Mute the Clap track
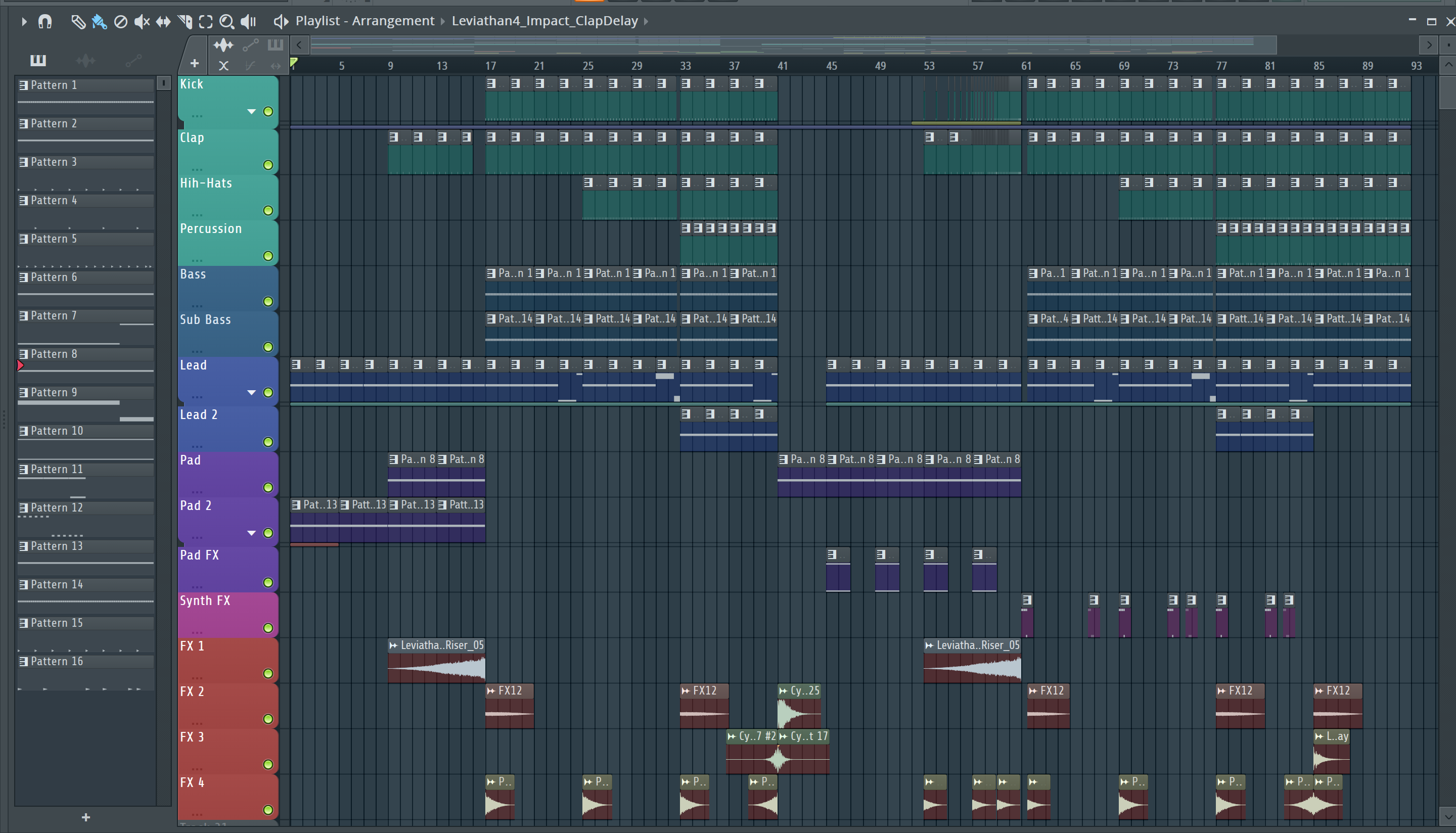Screen dimensions: 1456x833 click(x=268, y=165)
